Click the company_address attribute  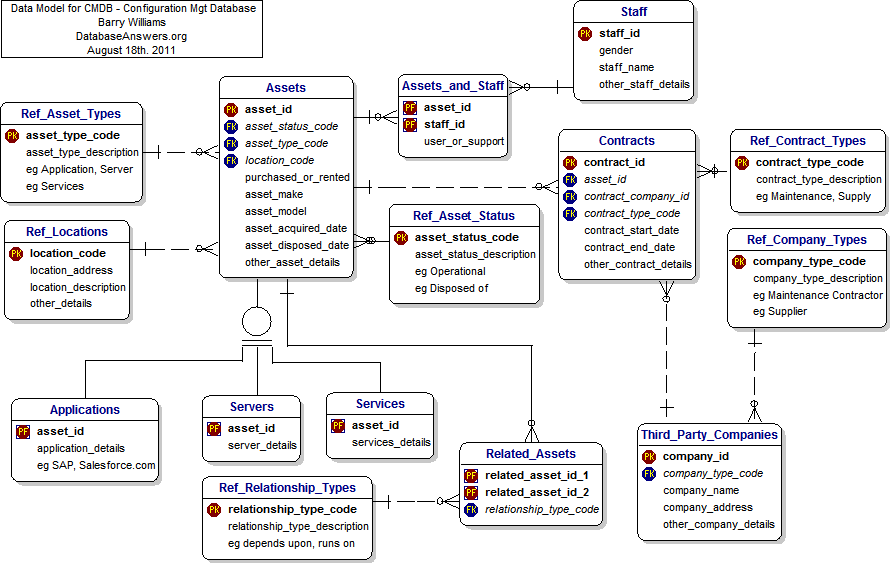(708, 508)
